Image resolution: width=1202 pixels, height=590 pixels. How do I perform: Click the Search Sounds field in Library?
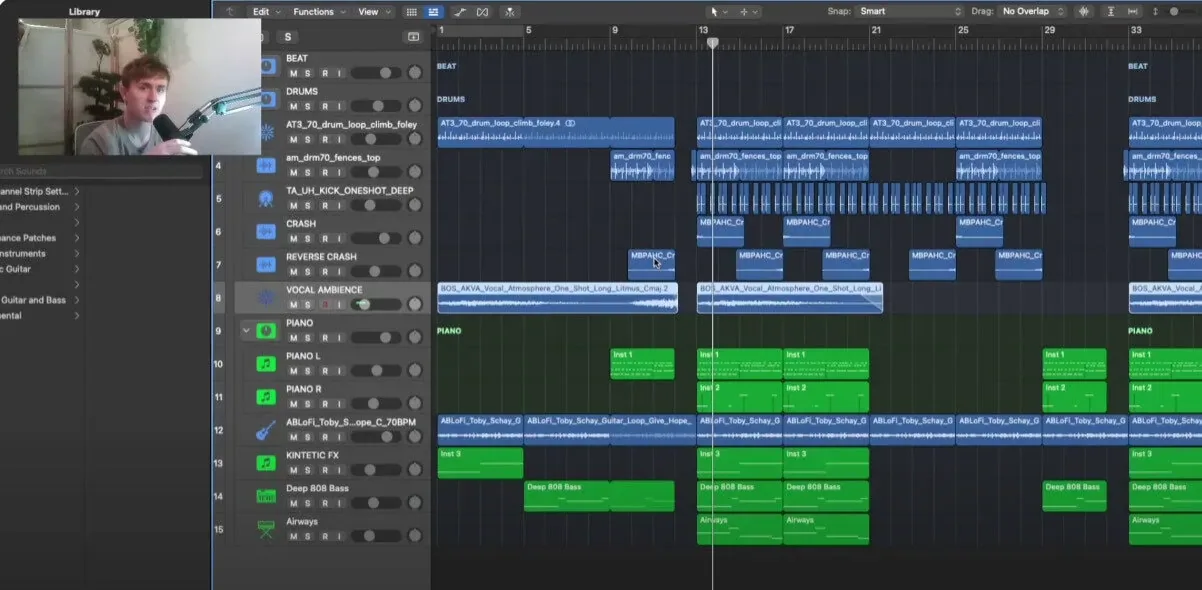click(100, 171)
